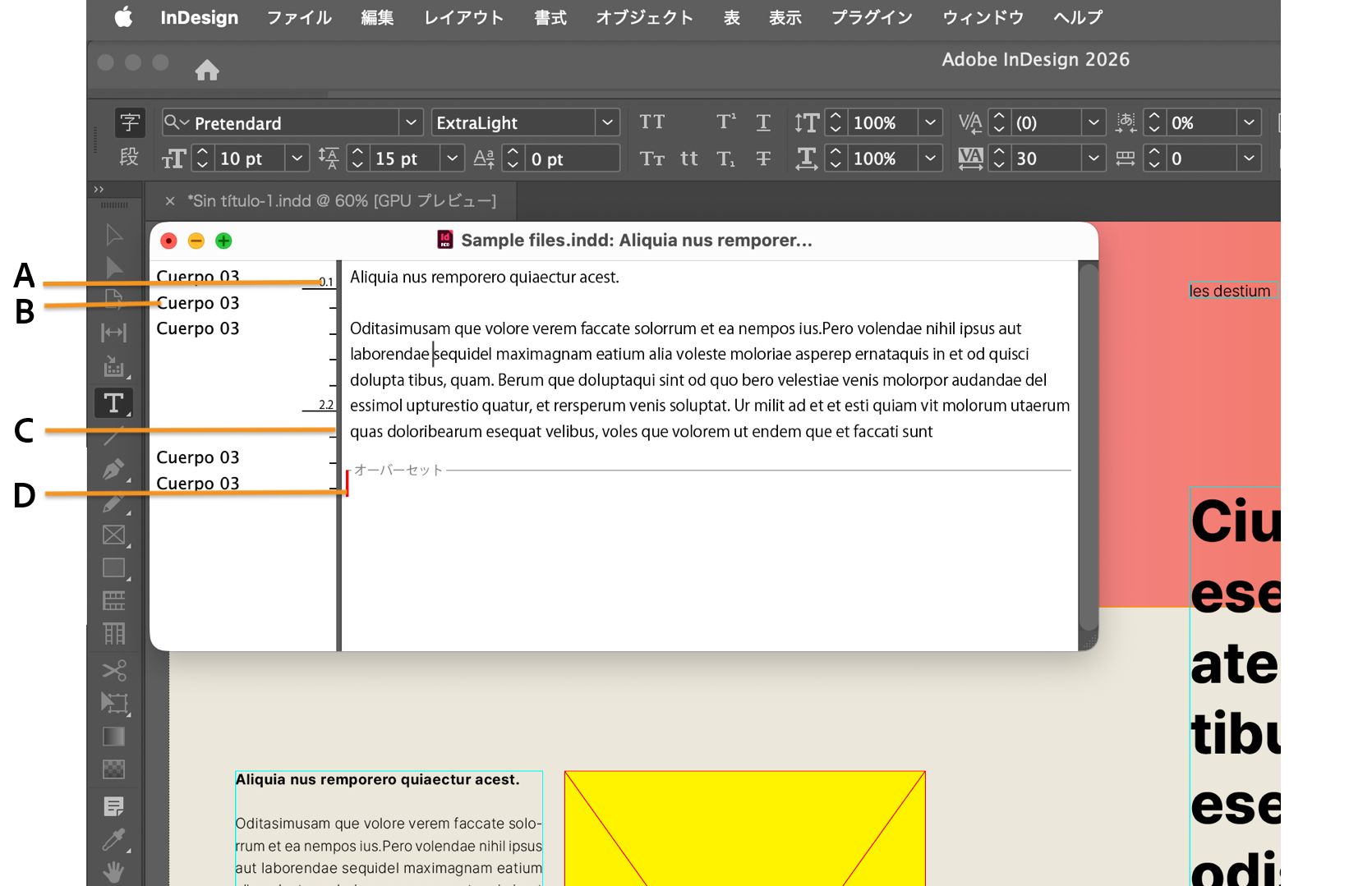Open the 書式 menu

click(550, 17)
